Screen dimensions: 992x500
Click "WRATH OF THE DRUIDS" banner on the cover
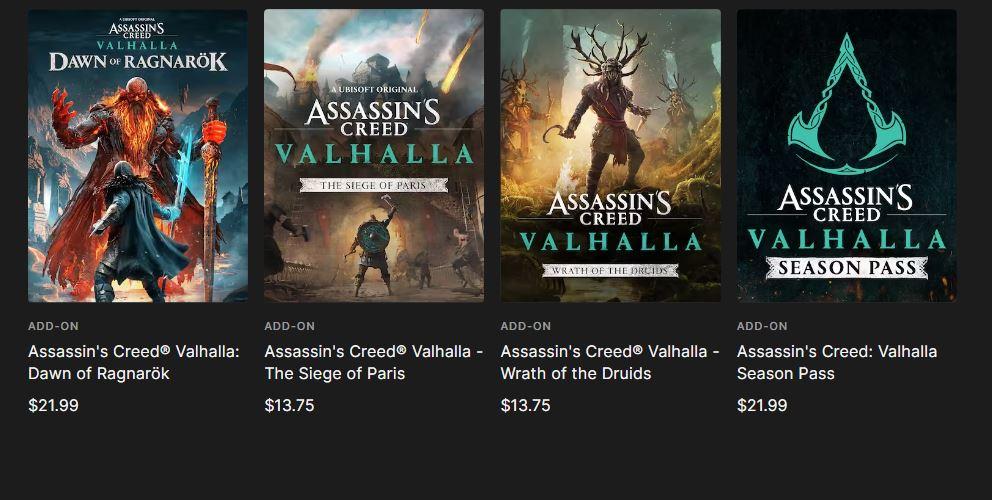tap(610, 270)
